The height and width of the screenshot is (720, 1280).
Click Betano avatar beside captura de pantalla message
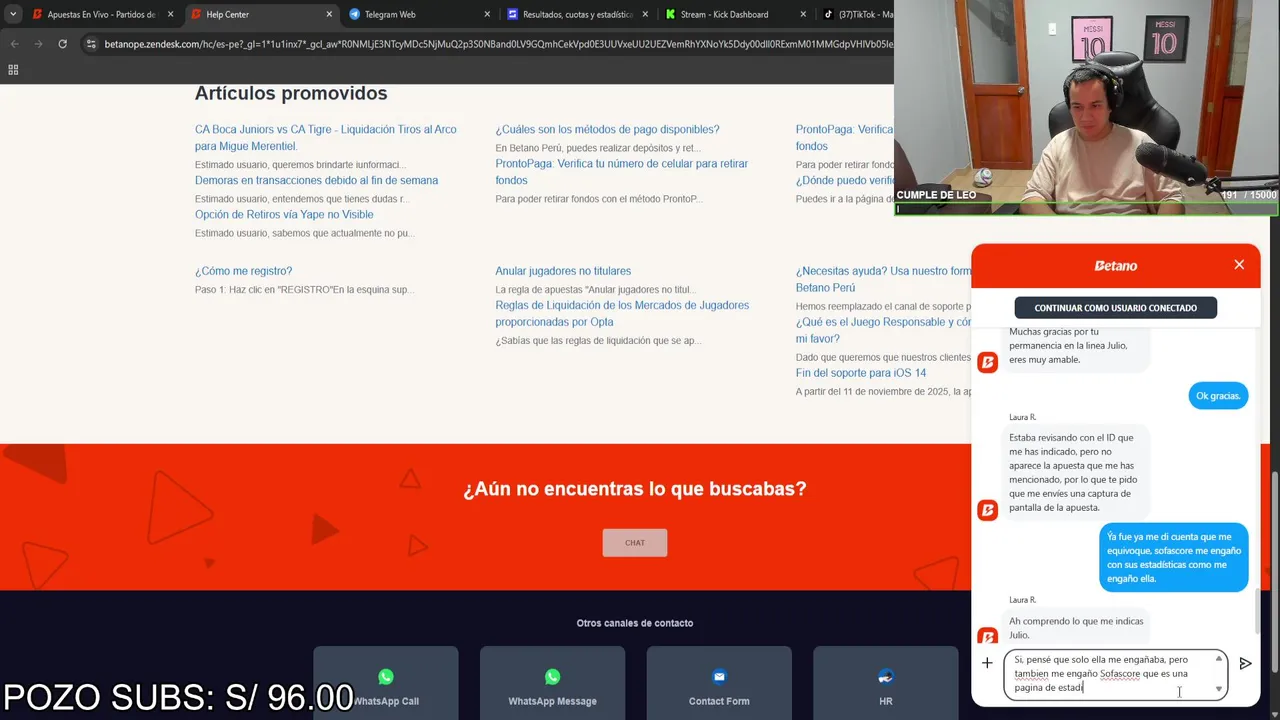click(987, 510)
